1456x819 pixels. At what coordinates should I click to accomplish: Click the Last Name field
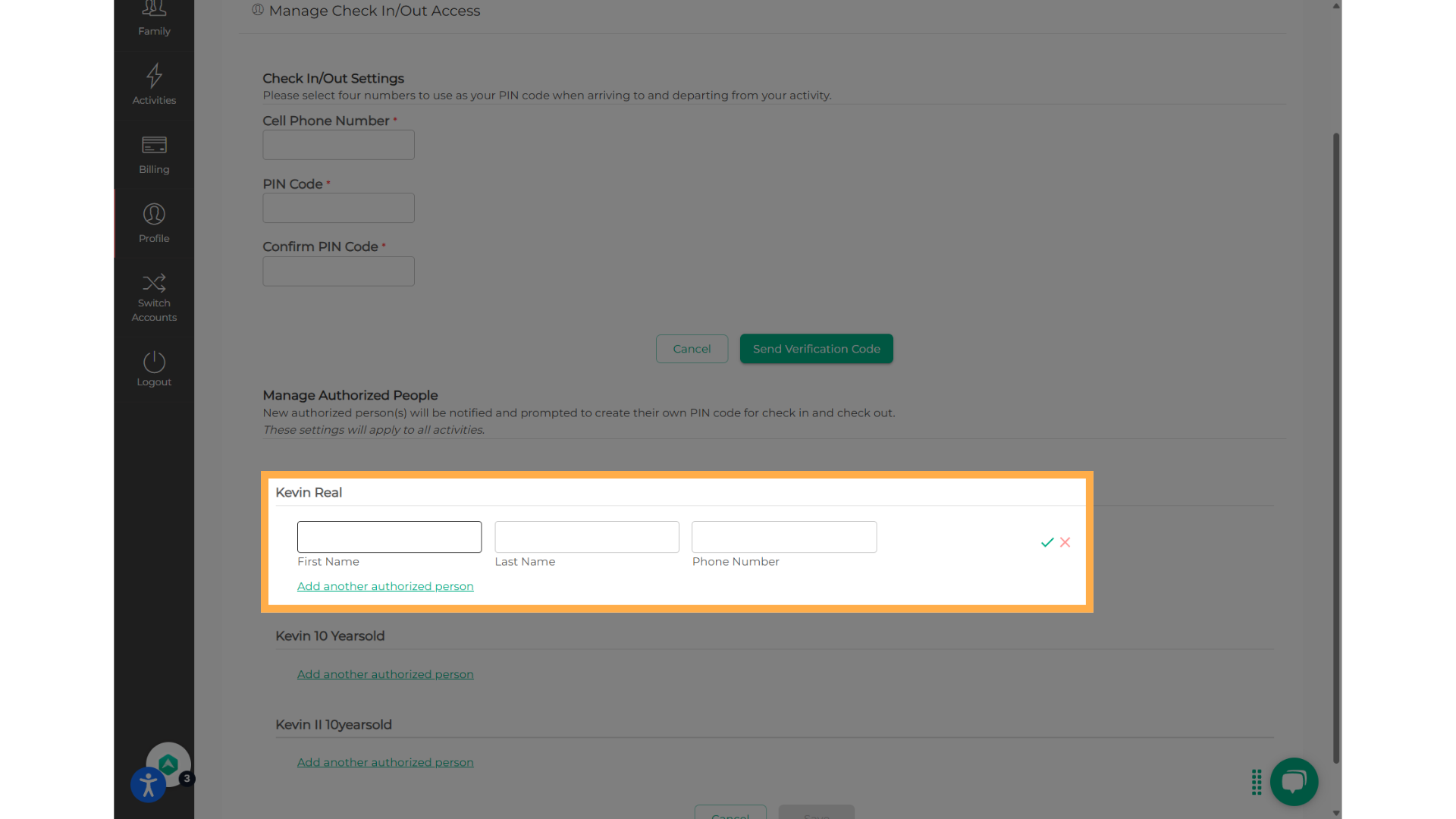click(586, 537)
